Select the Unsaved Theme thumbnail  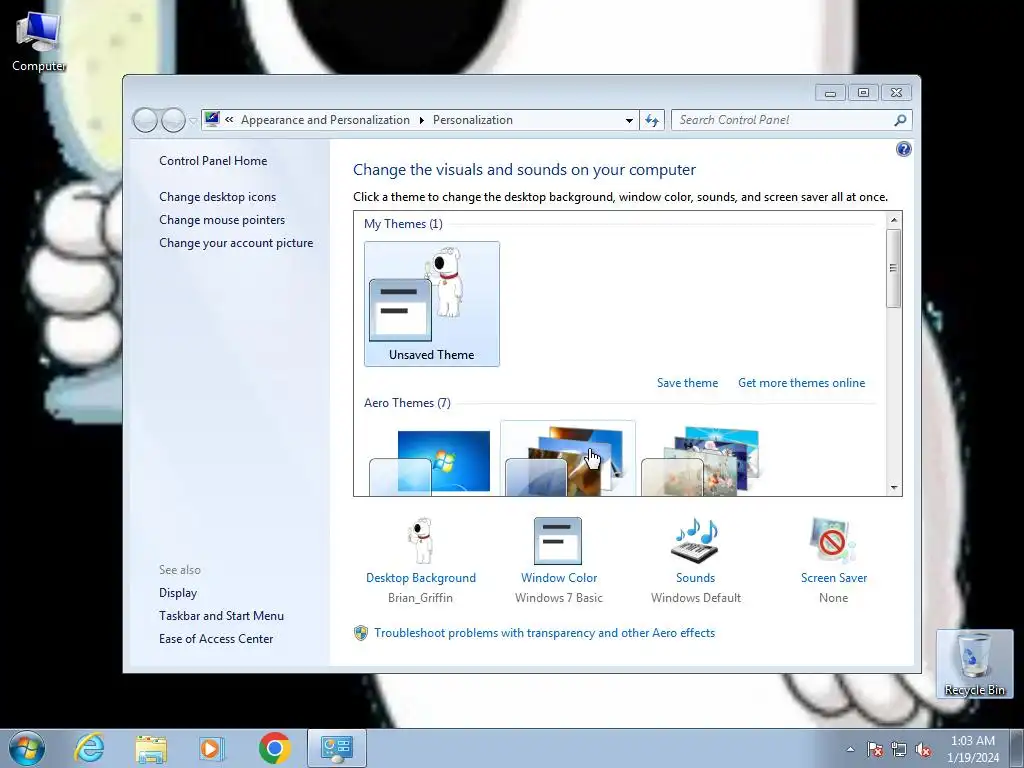(432, 304)
